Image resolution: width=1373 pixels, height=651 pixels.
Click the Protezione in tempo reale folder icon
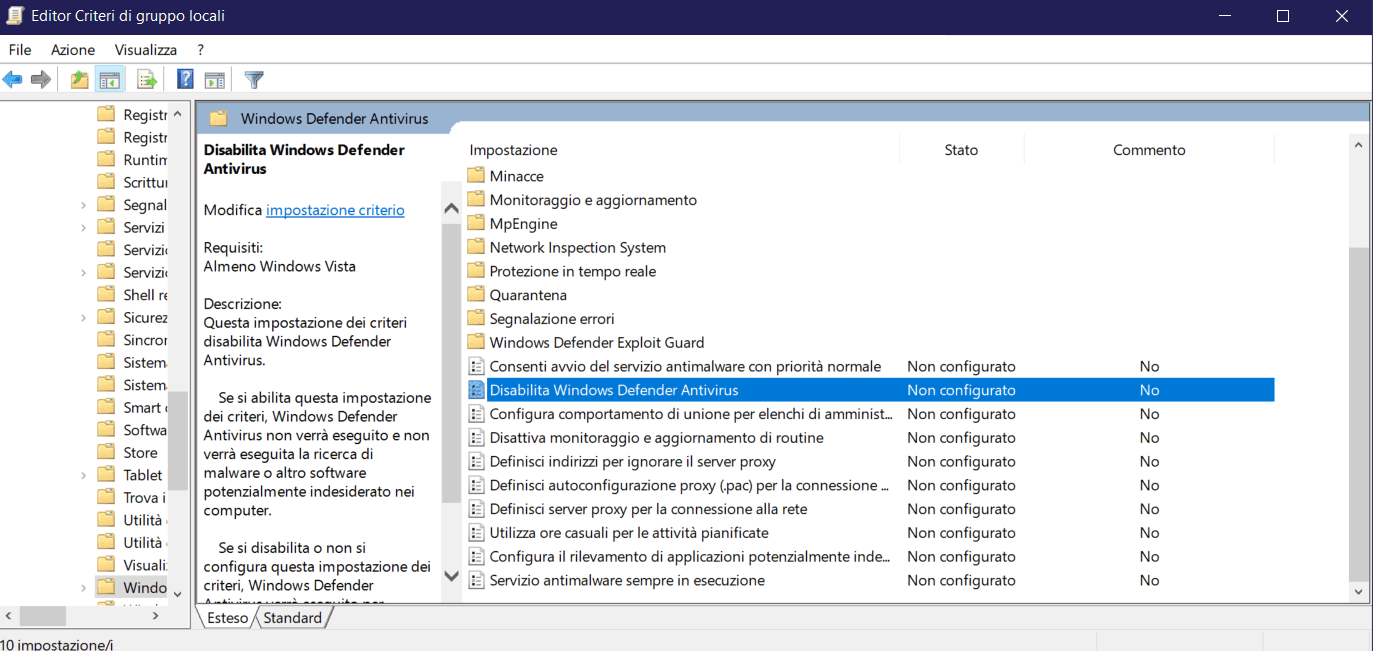point(476,271)
